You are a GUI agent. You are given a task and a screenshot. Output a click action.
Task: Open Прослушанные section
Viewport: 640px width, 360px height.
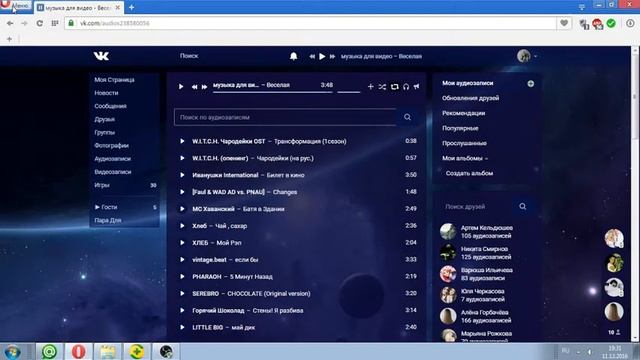point(464,143)
